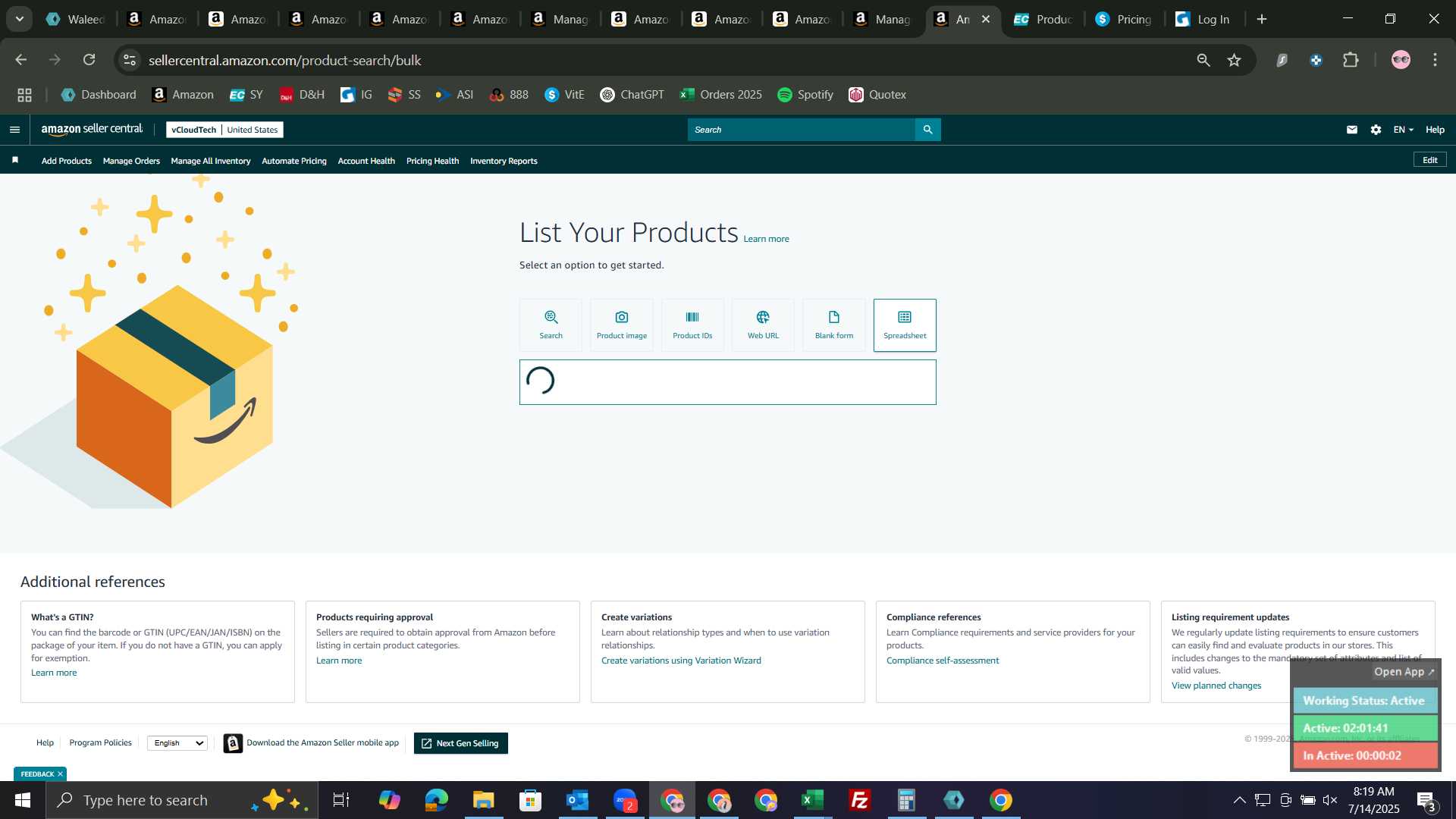
Task: Reload the current browser page
Action: coord(89,60)
